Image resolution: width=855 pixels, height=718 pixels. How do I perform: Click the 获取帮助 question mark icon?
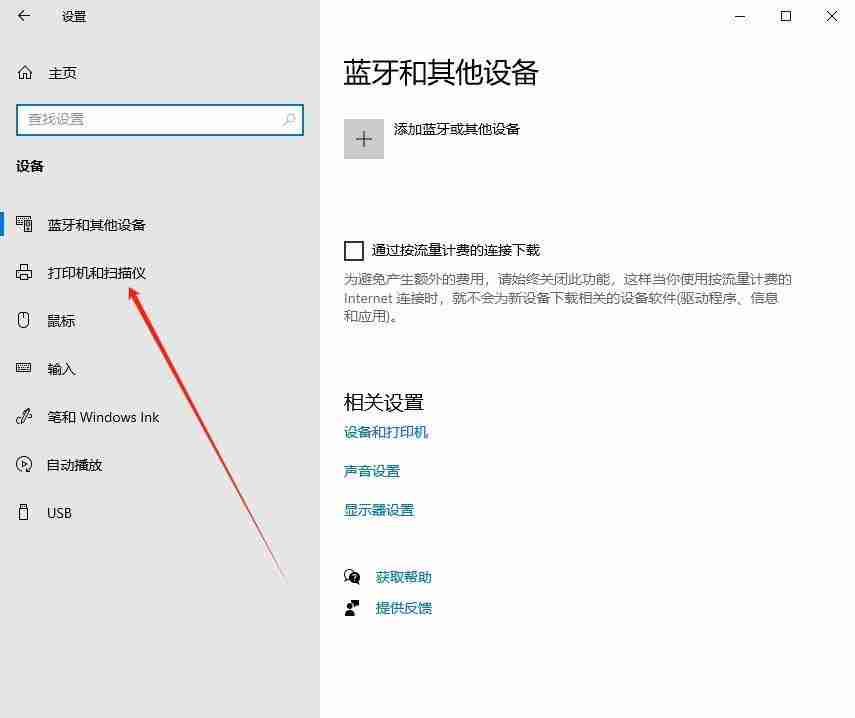point(352,577)
